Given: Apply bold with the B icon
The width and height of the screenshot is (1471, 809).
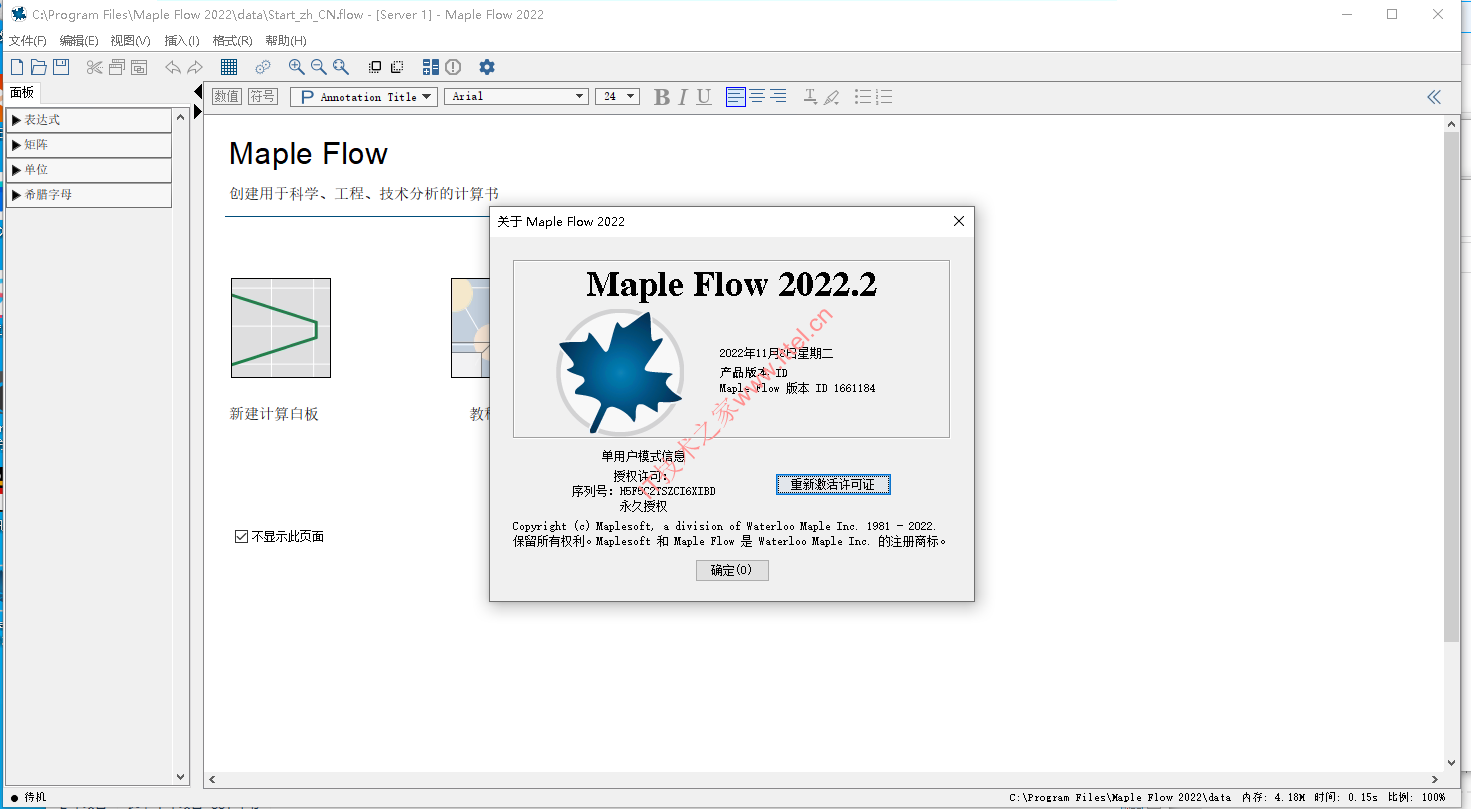Looking at the screenshot, I should (662, 97).
